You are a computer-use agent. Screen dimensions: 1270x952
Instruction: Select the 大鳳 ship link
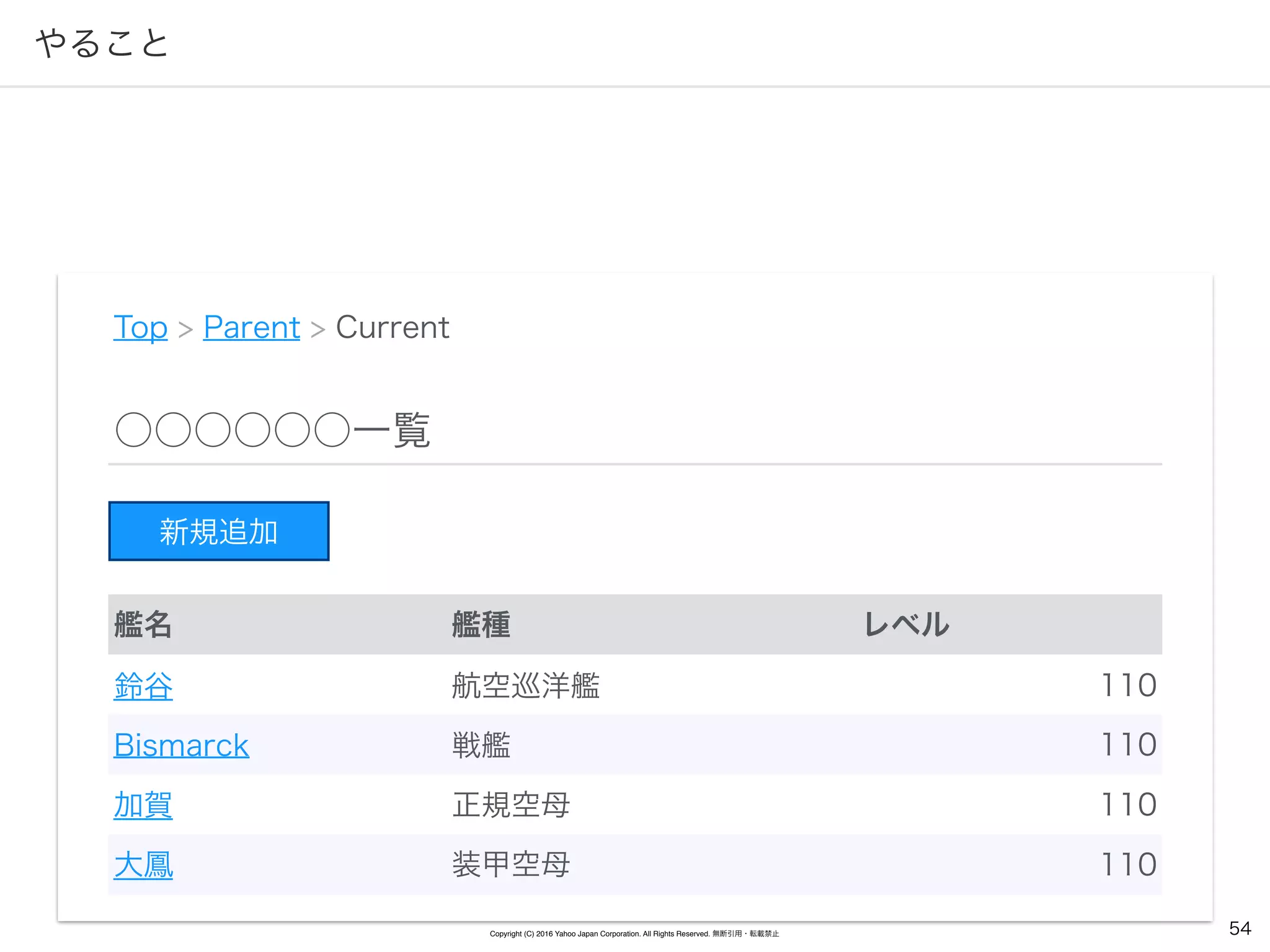click(143, 865)
